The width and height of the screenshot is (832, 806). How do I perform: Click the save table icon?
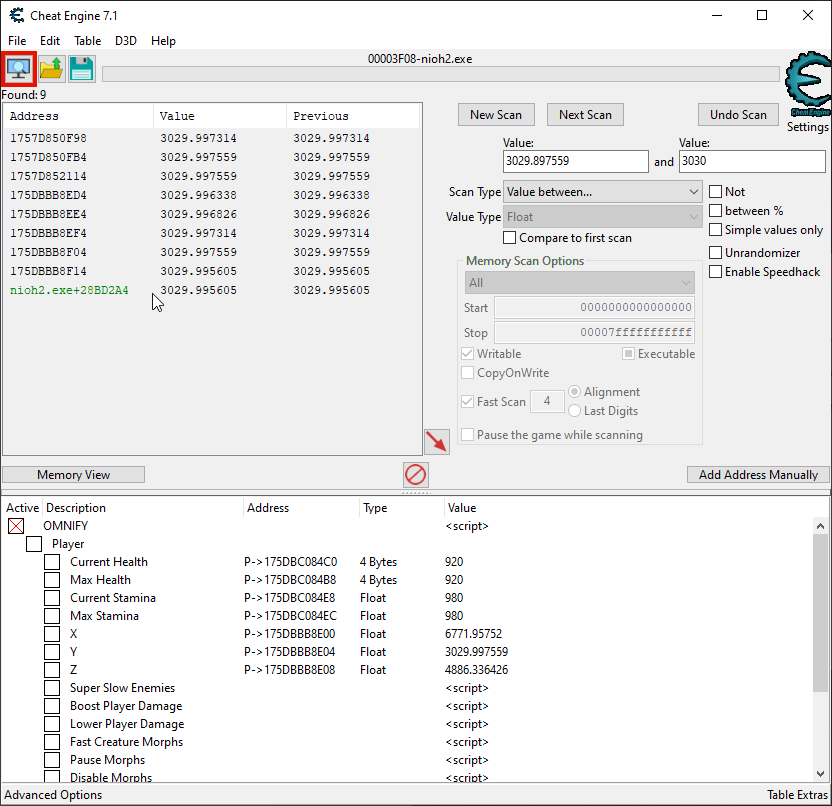(81, 68)
